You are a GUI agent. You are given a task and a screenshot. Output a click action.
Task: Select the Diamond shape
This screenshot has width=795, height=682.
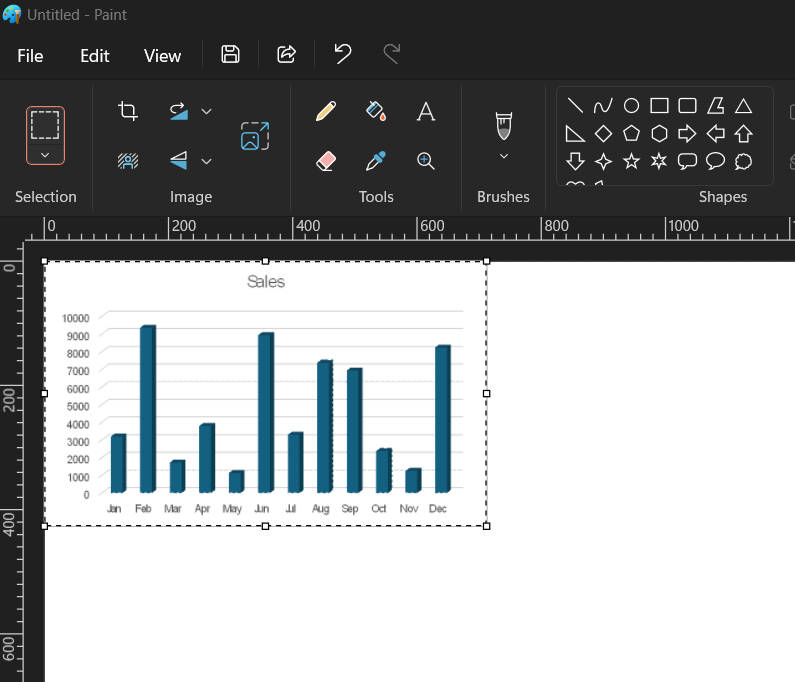click(603, 134)
